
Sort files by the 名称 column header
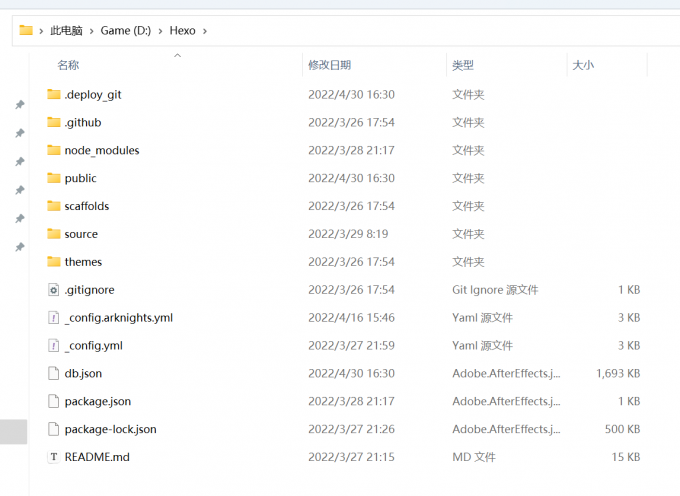(x=68, y=65)
